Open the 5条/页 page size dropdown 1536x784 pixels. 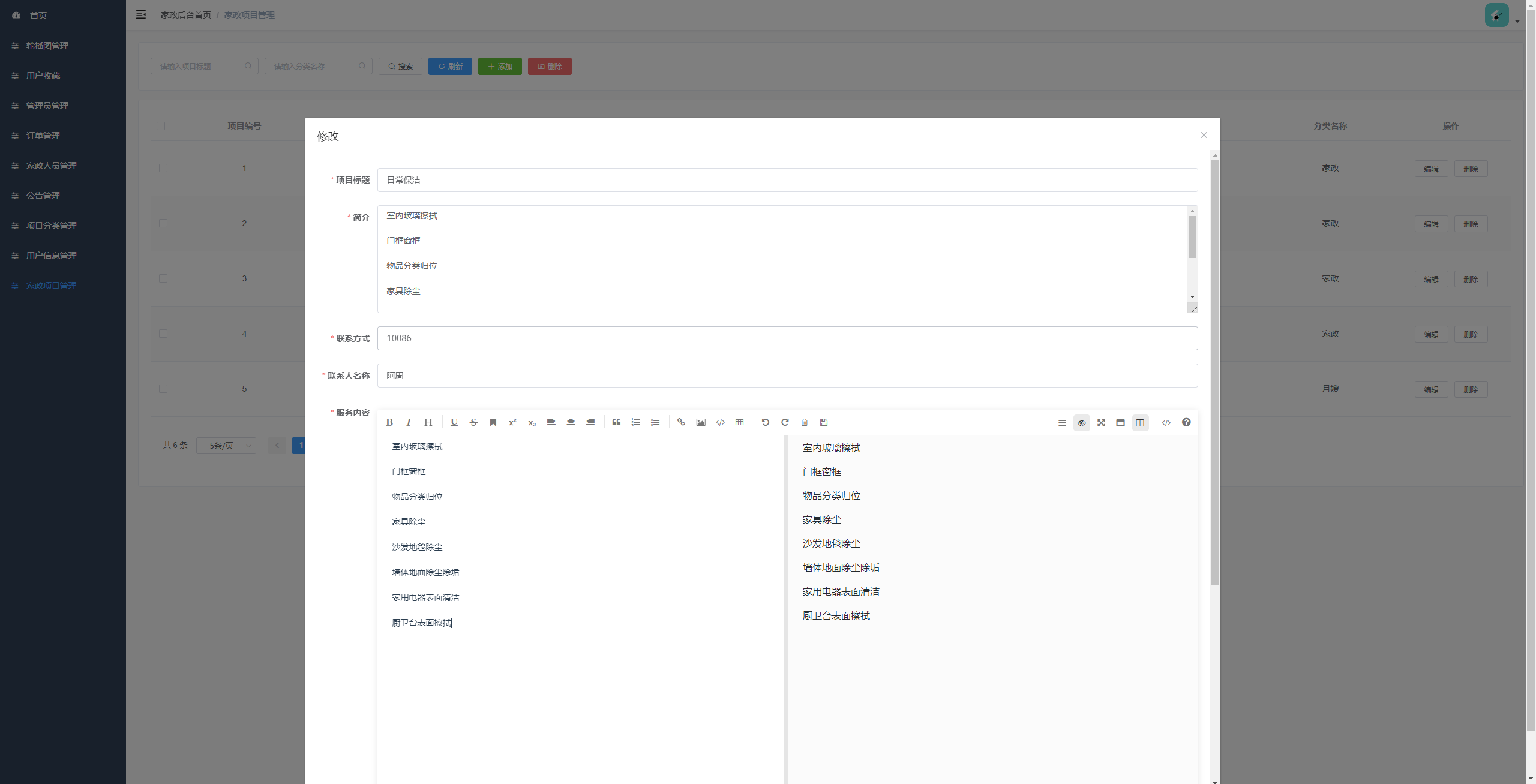tap(226, 446)
